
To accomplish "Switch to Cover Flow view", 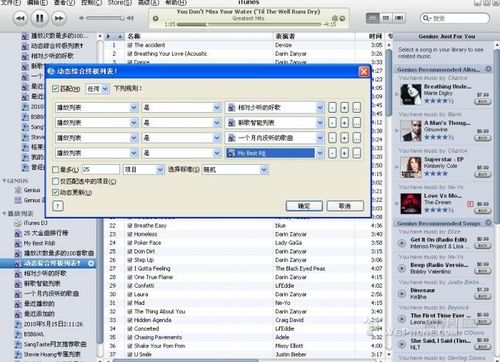I will pos(399,18).
